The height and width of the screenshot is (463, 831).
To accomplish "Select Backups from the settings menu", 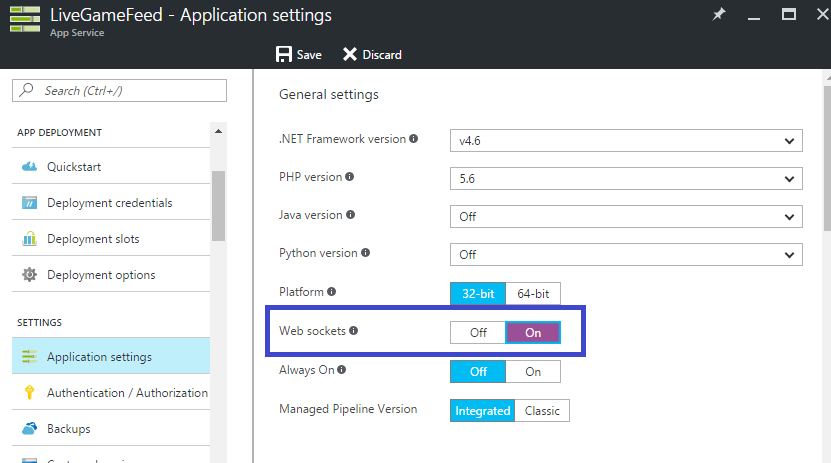I will coord(69,429).
